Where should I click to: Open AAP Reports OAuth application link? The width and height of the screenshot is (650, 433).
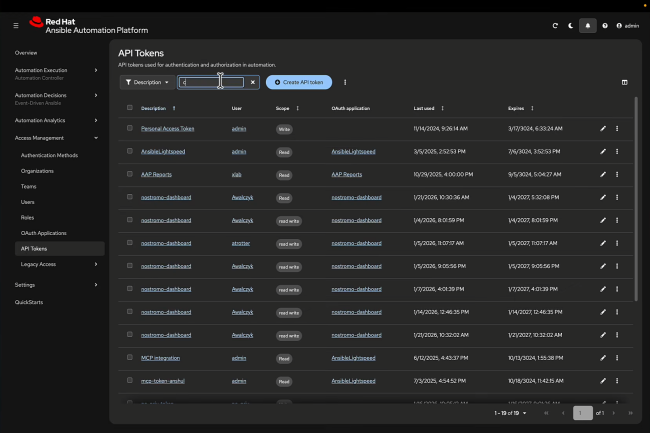(347, 174)
